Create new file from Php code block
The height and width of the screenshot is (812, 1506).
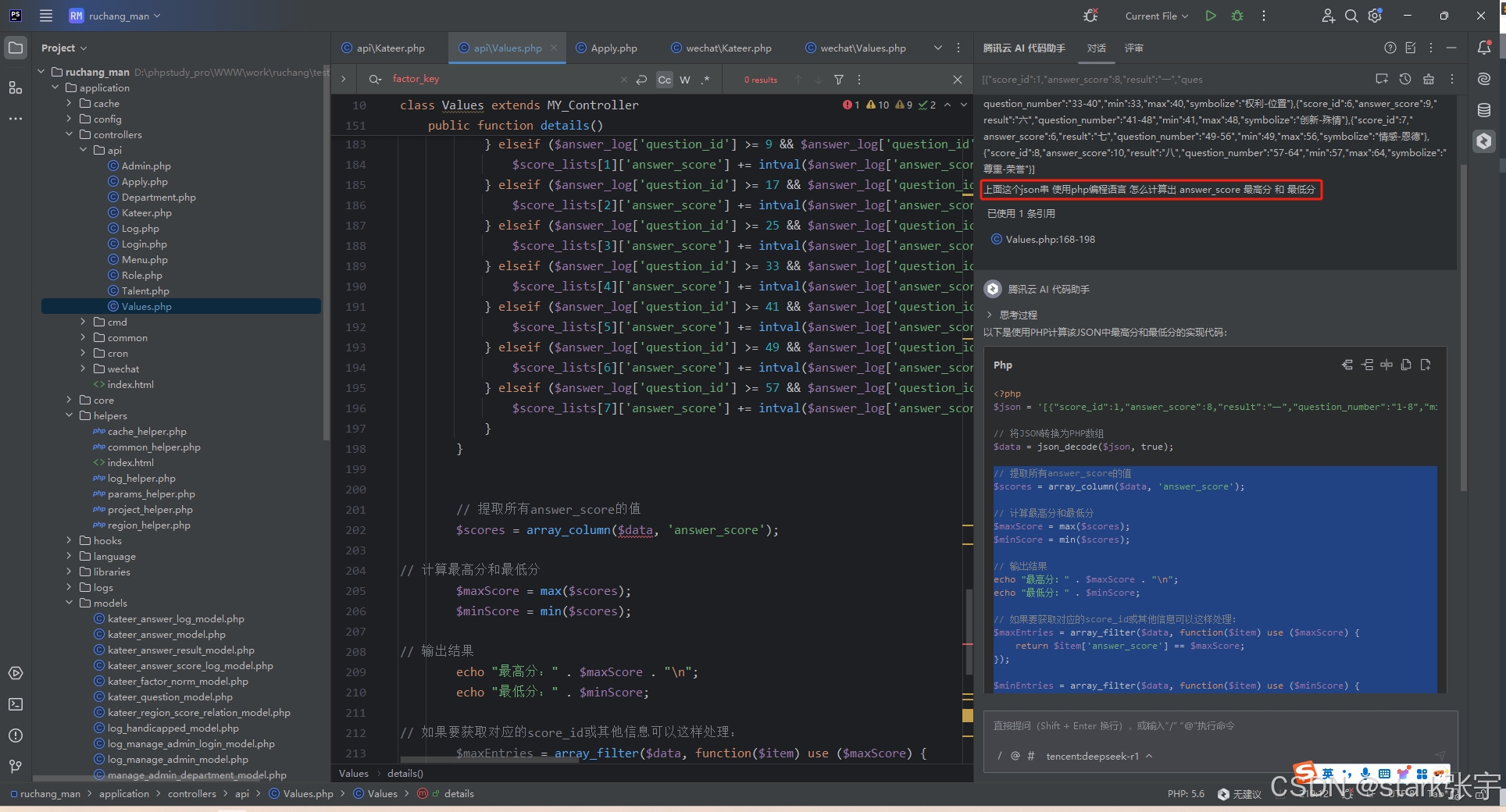(1426, 365)
